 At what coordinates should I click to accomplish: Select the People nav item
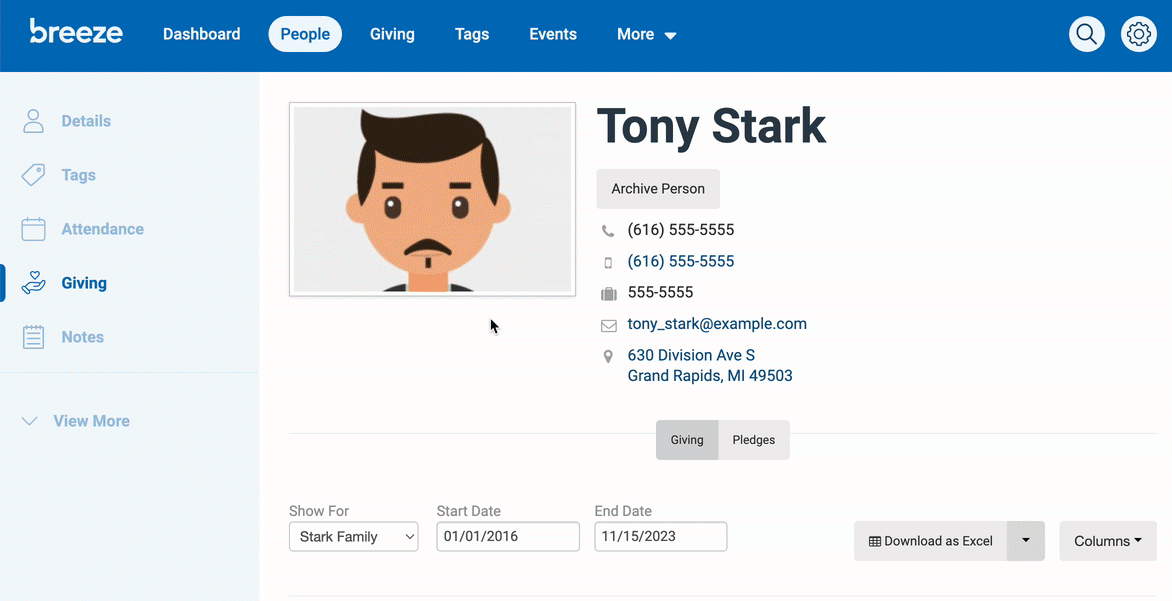pyautogui.click(x=305, y=34)
